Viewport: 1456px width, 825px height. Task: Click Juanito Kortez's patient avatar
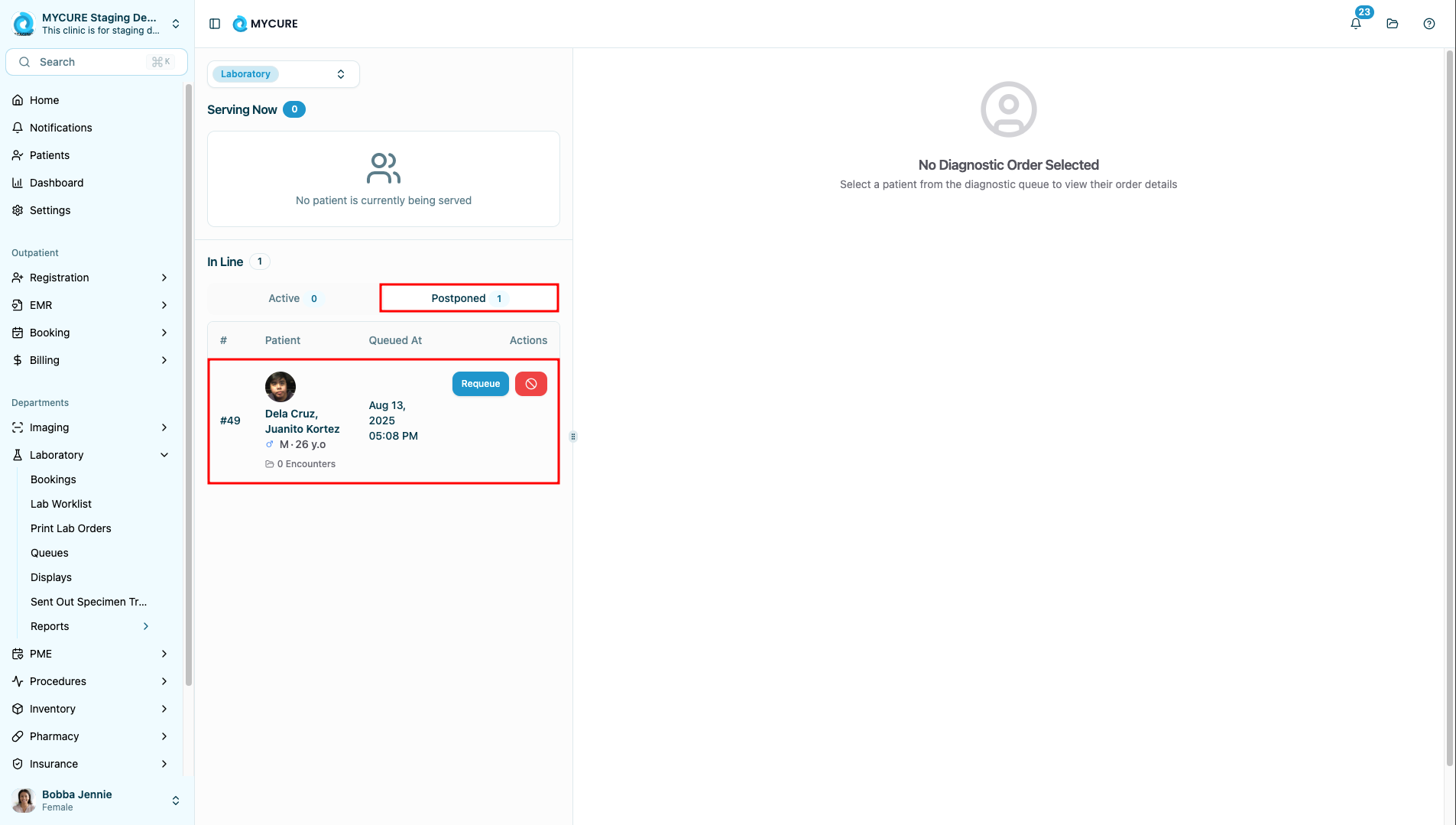(280, 387)
